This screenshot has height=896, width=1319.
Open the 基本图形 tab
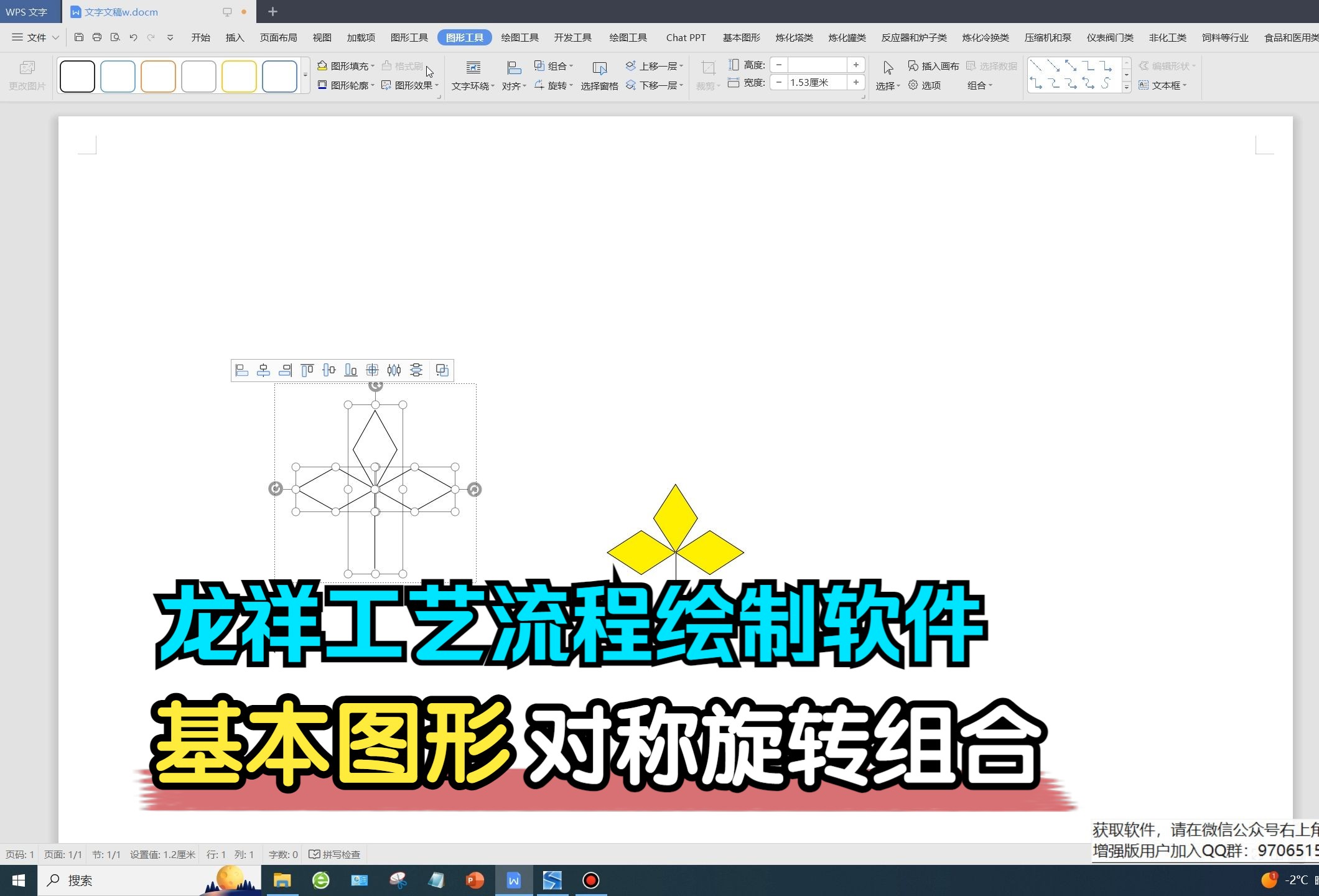tap(742, 37)
